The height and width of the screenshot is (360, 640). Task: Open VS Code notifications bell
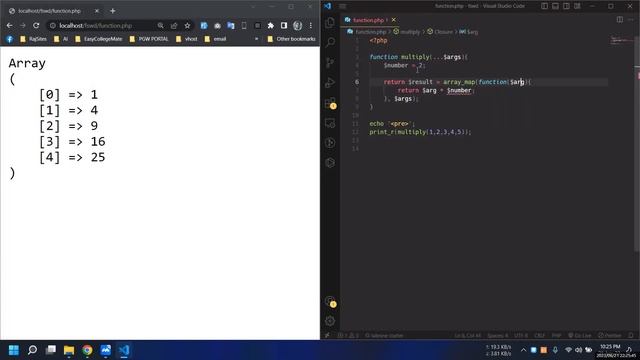[631, 336]
